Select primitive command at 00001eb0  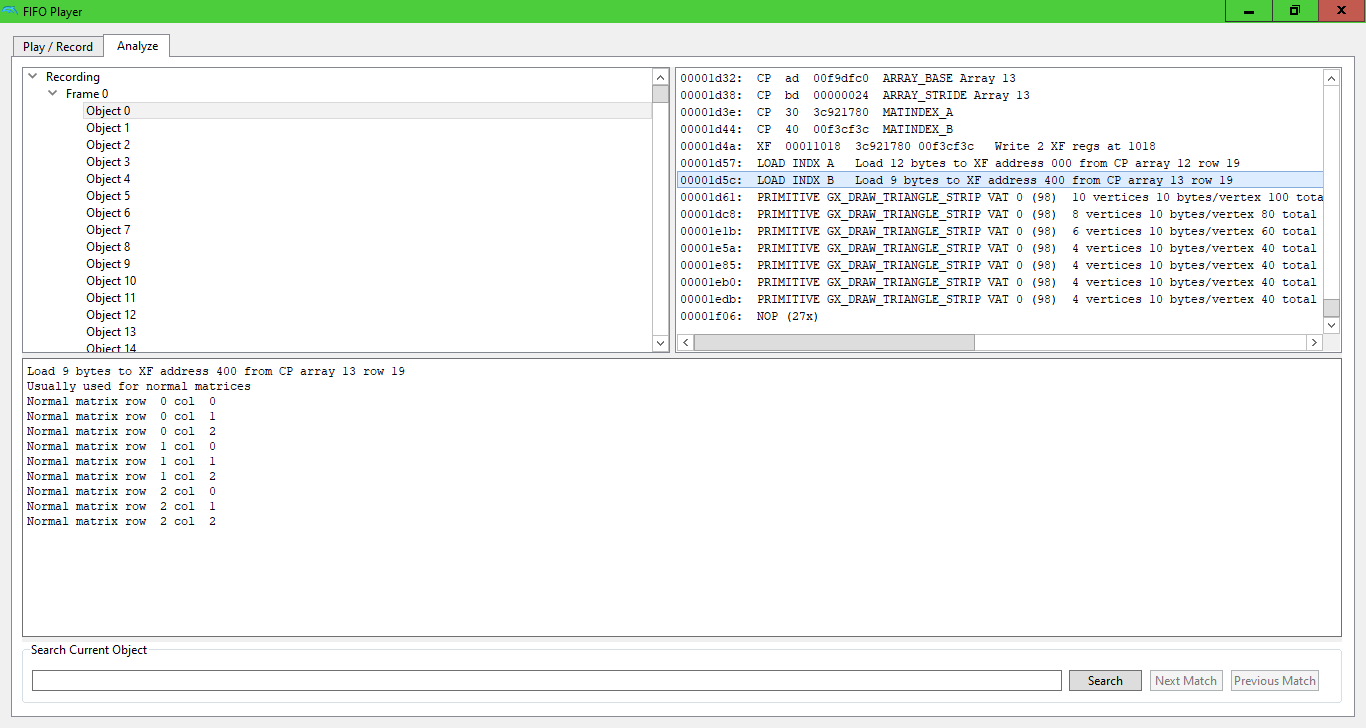tap(1000, 282)
